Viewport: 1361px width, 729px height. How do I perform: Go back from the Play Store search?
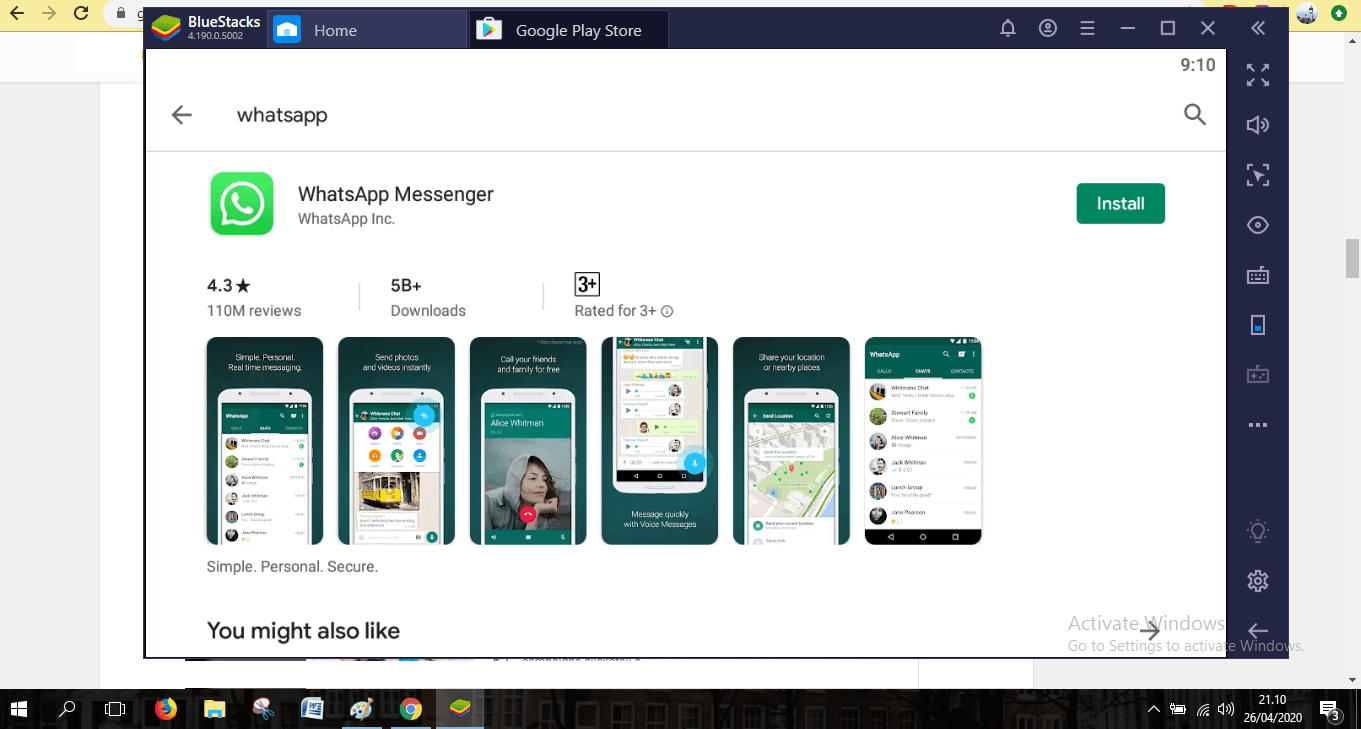pos(181,115)
